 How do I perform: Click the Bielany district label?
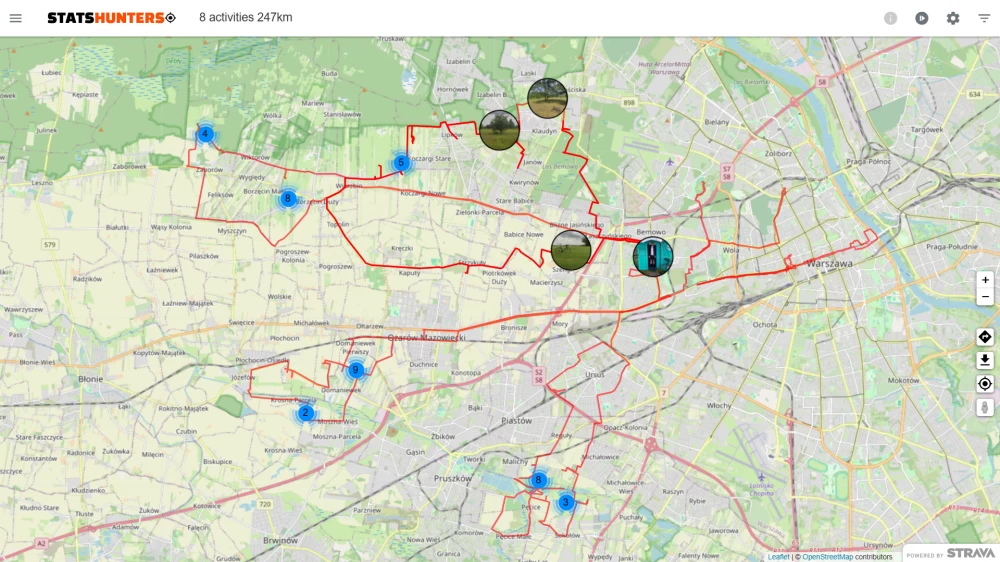pos(717,122)
